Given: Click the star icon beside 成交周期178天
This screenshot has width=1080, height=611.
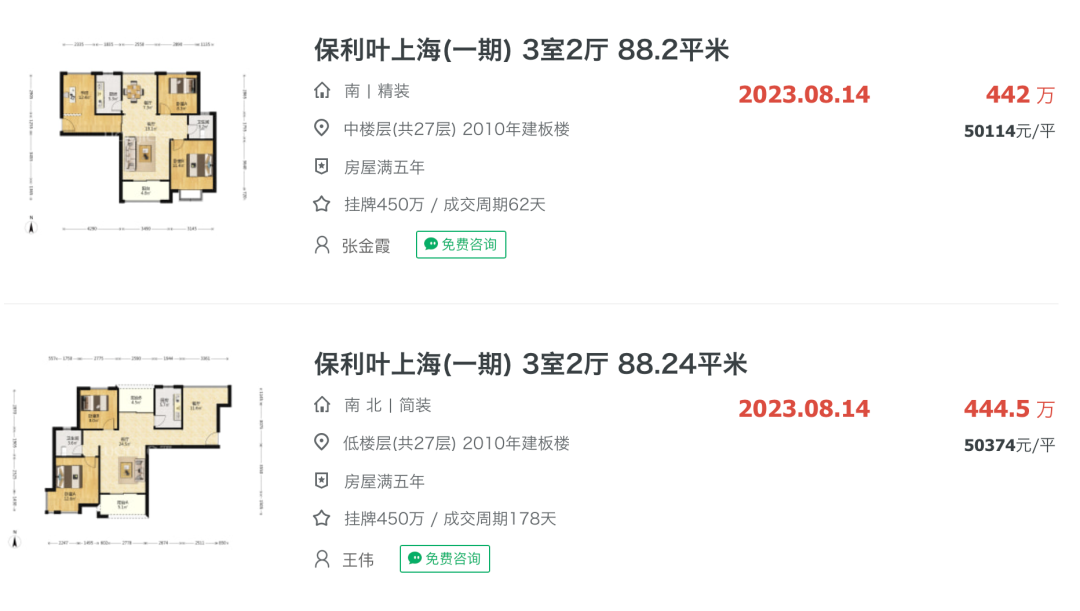Looking at the screenshot, I should (322, 518).
